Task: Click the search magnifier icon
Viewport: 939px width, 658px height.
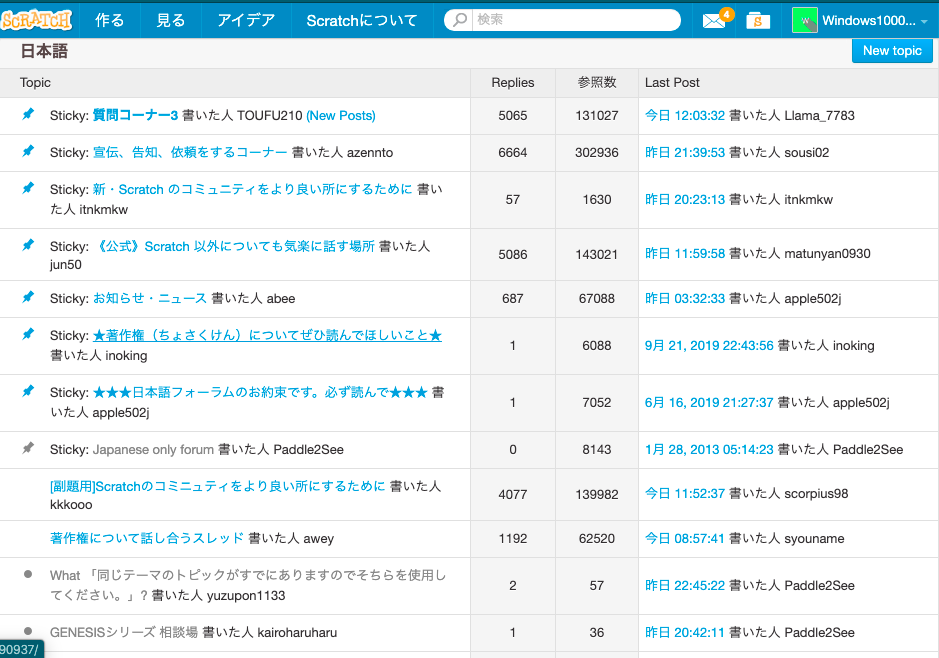Action: coord(459,20)
